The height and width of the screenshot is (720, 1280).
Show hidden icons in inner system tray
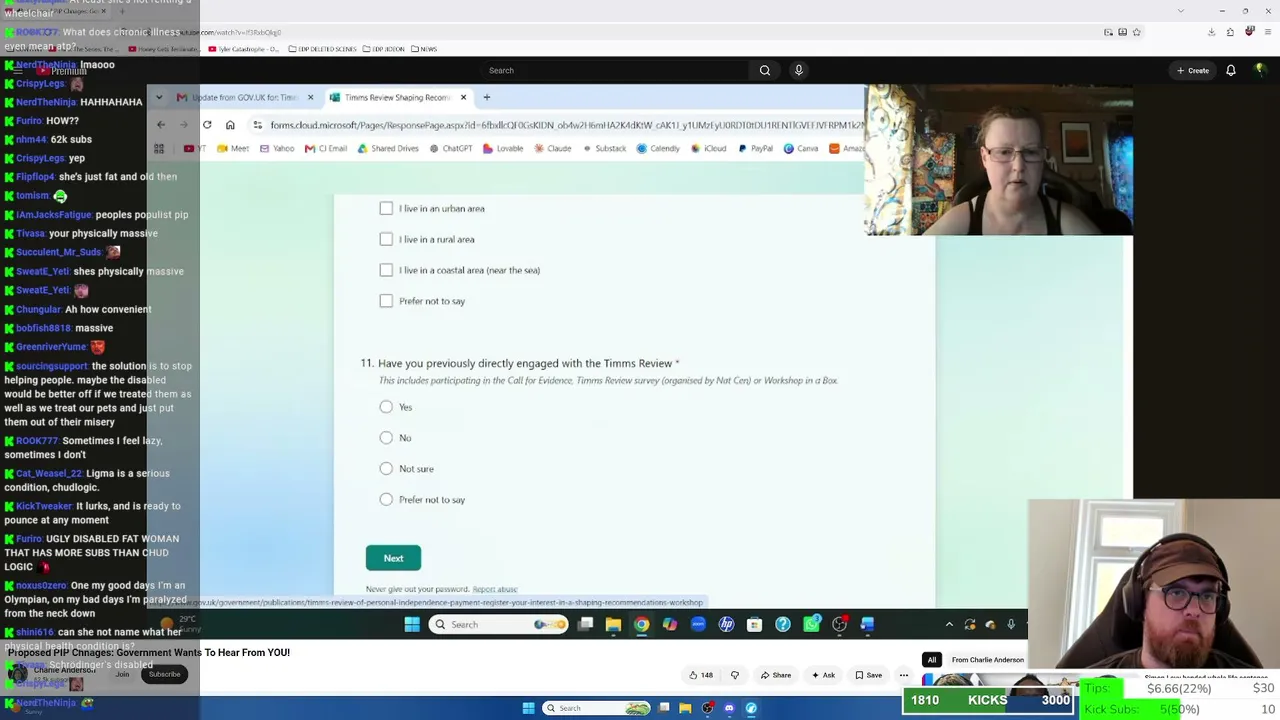(x=949, y=625)
